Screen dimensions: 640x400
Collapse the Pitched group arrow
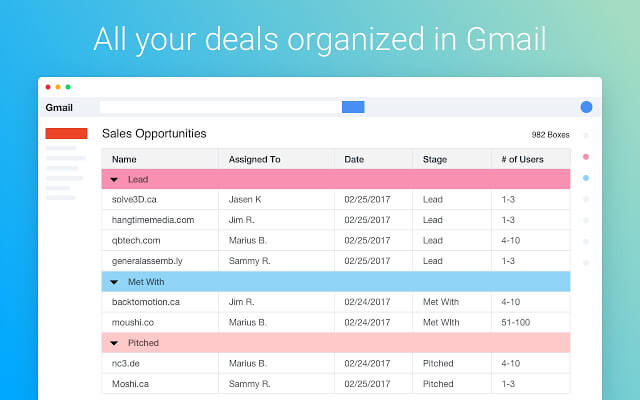point(114,343)
